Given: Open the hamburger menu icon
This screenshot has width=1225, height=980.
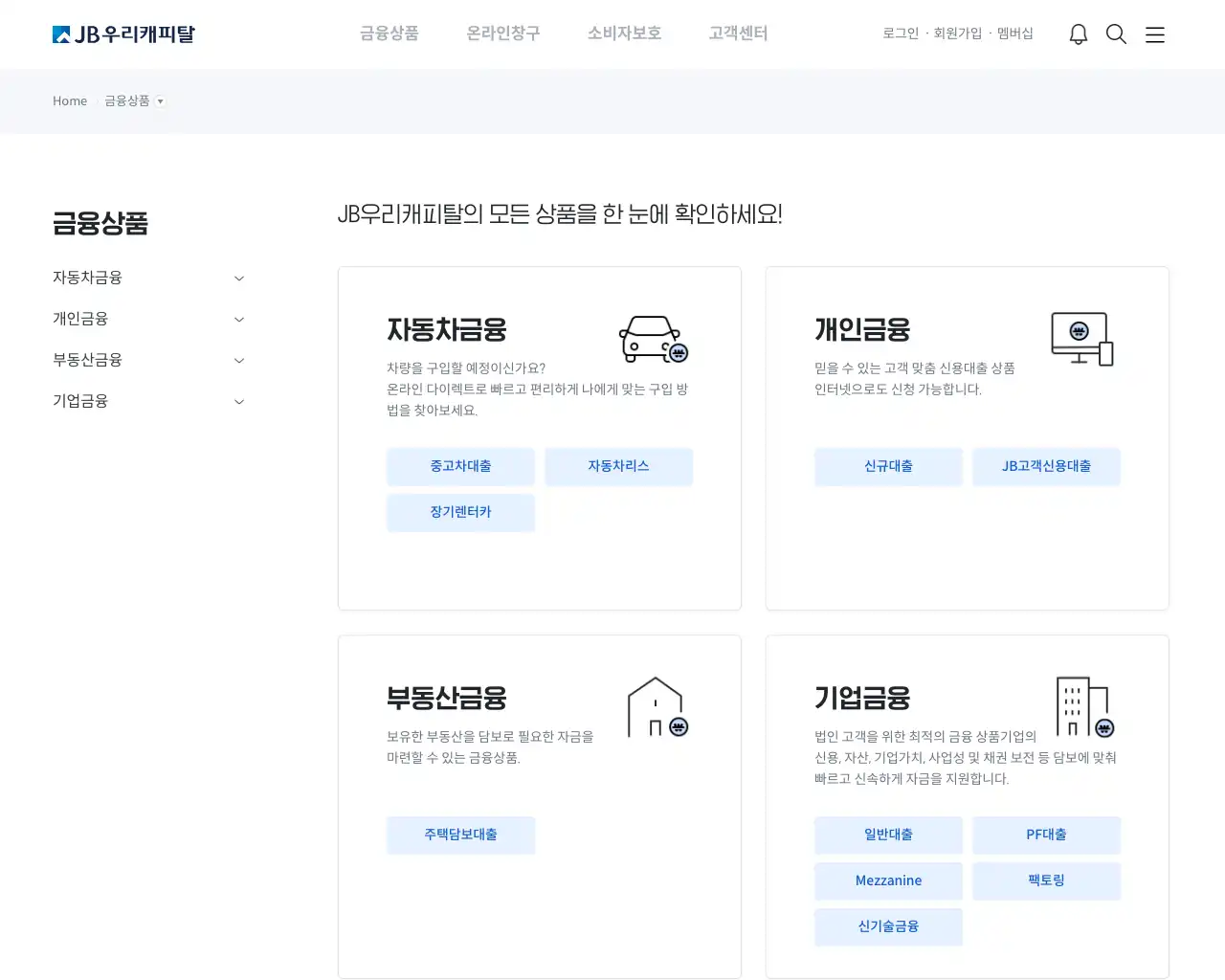Looking at the screenshot, I should pos(1155,34).
